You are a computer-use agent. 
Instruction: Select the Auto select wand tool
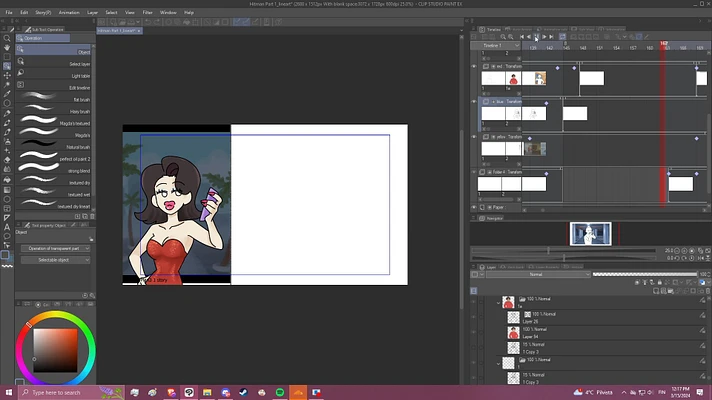7,84
